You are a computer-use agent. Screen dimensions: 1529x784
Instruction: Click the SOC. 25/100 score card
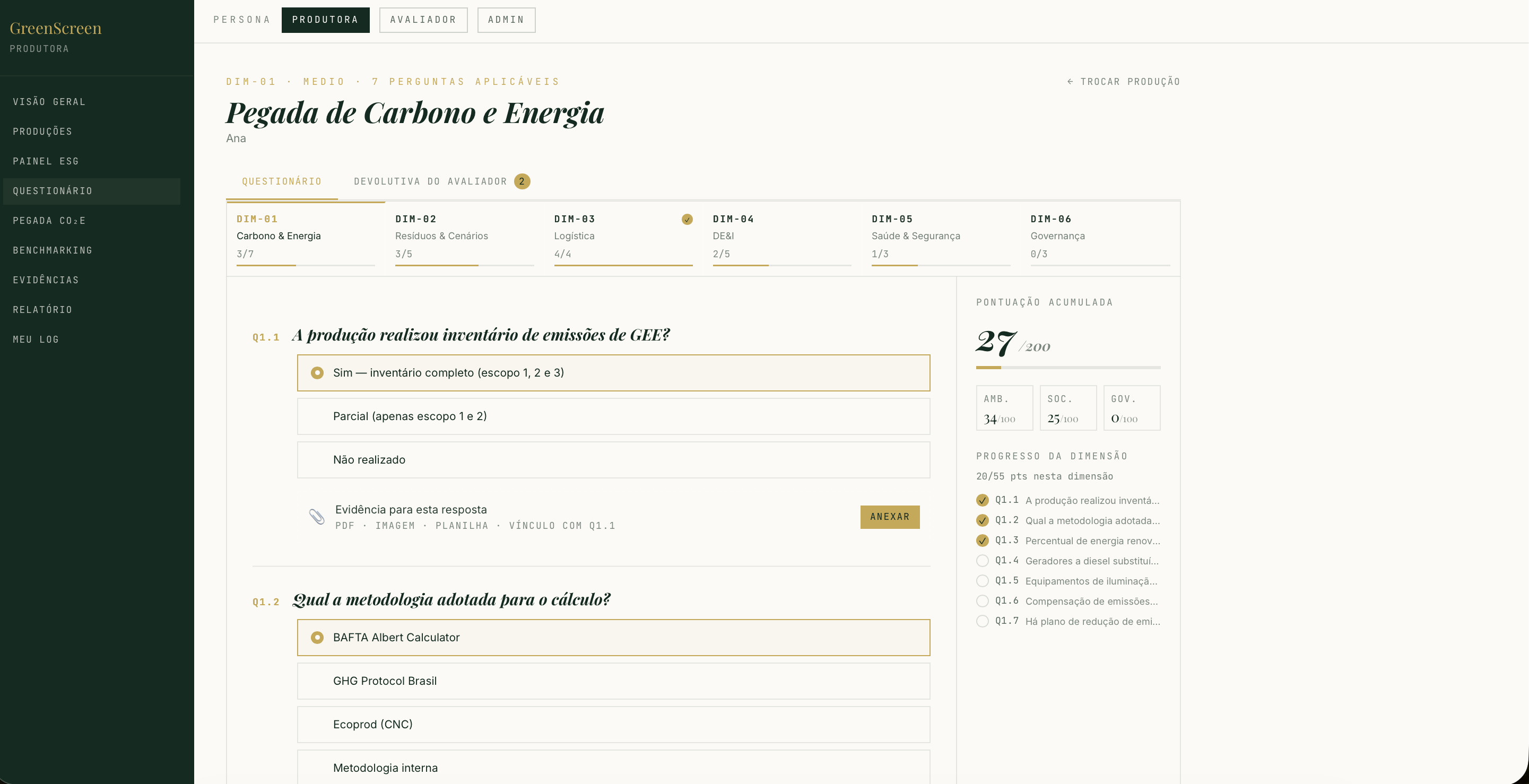[x=1068, y=408]
